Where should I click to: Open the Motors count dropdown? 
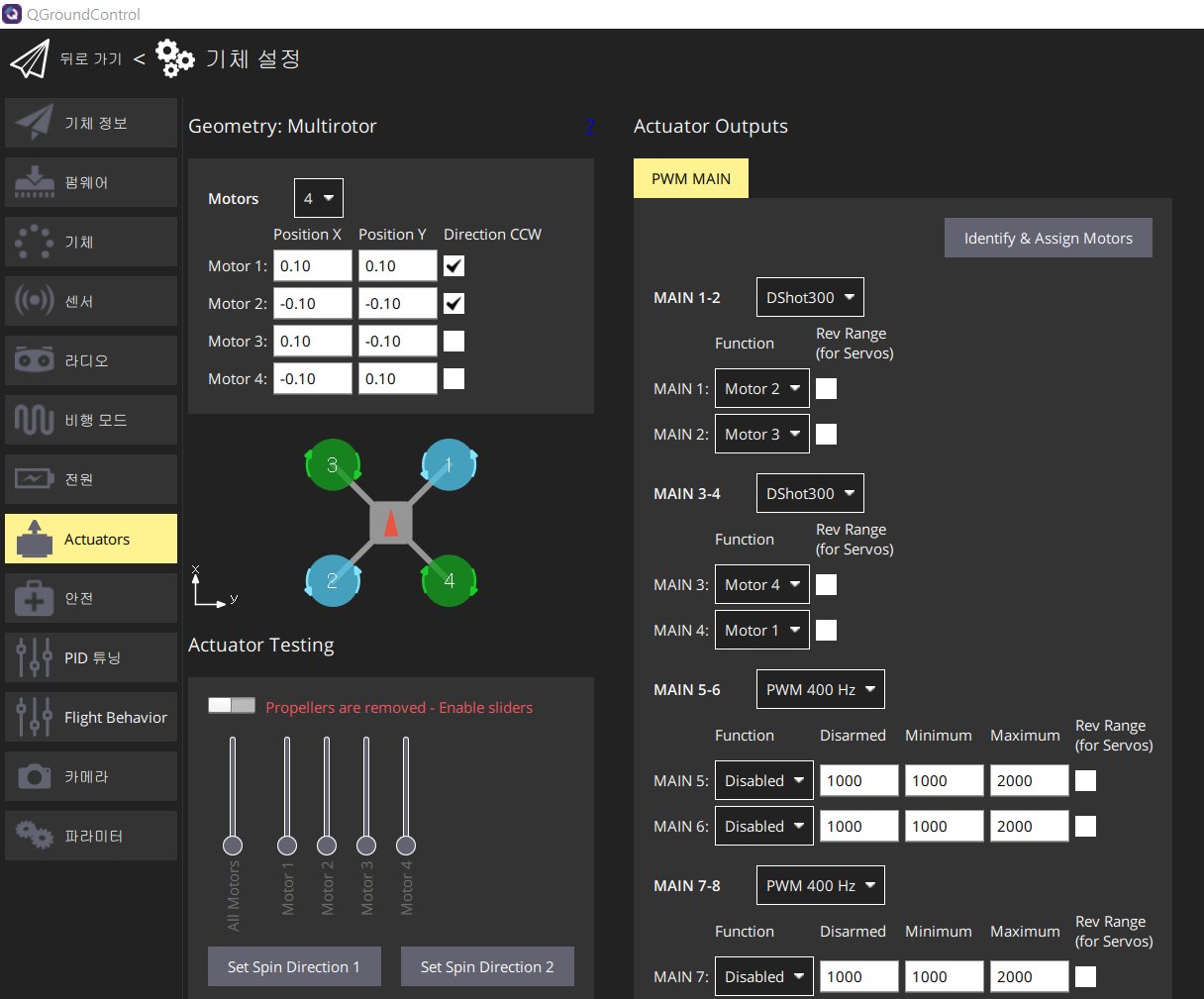pyautogui.click(x=318, y=198)
